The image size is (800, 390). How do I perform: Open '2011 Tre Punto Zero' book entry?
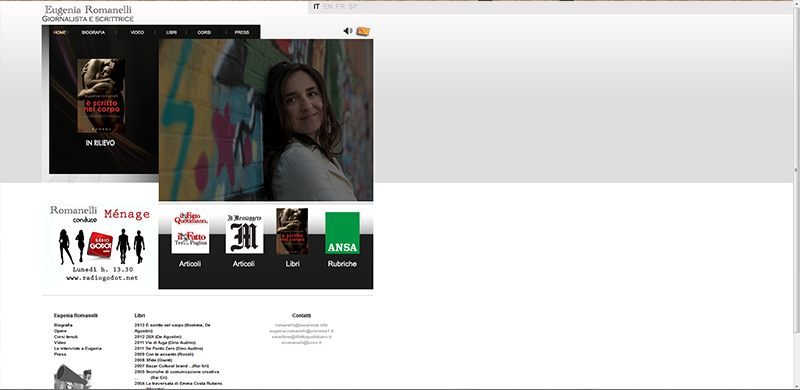click(x=169, y=348)
